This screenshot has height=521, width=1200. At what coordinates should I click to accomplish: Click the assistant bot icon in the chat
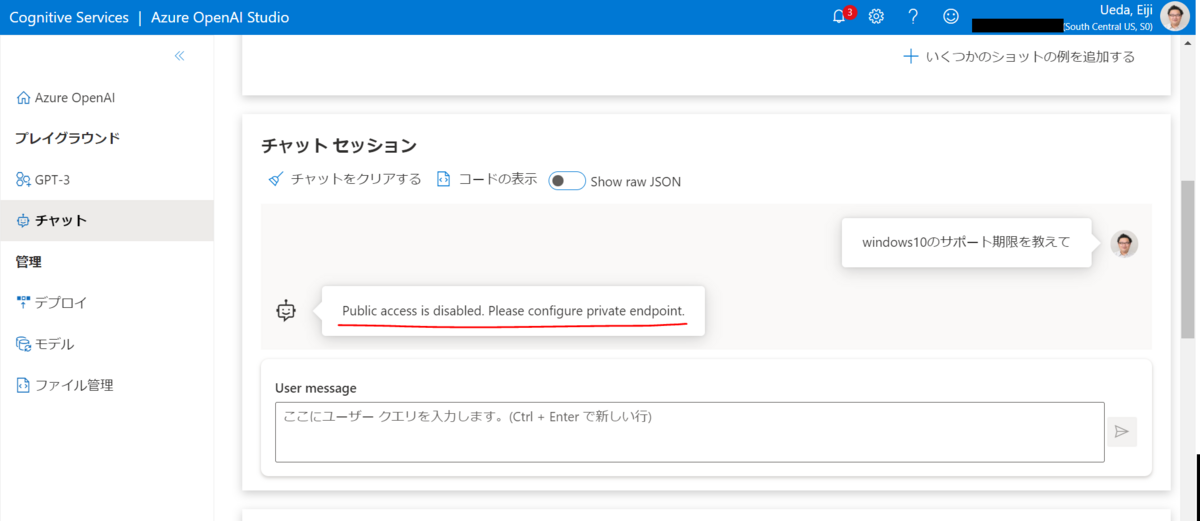287,311
